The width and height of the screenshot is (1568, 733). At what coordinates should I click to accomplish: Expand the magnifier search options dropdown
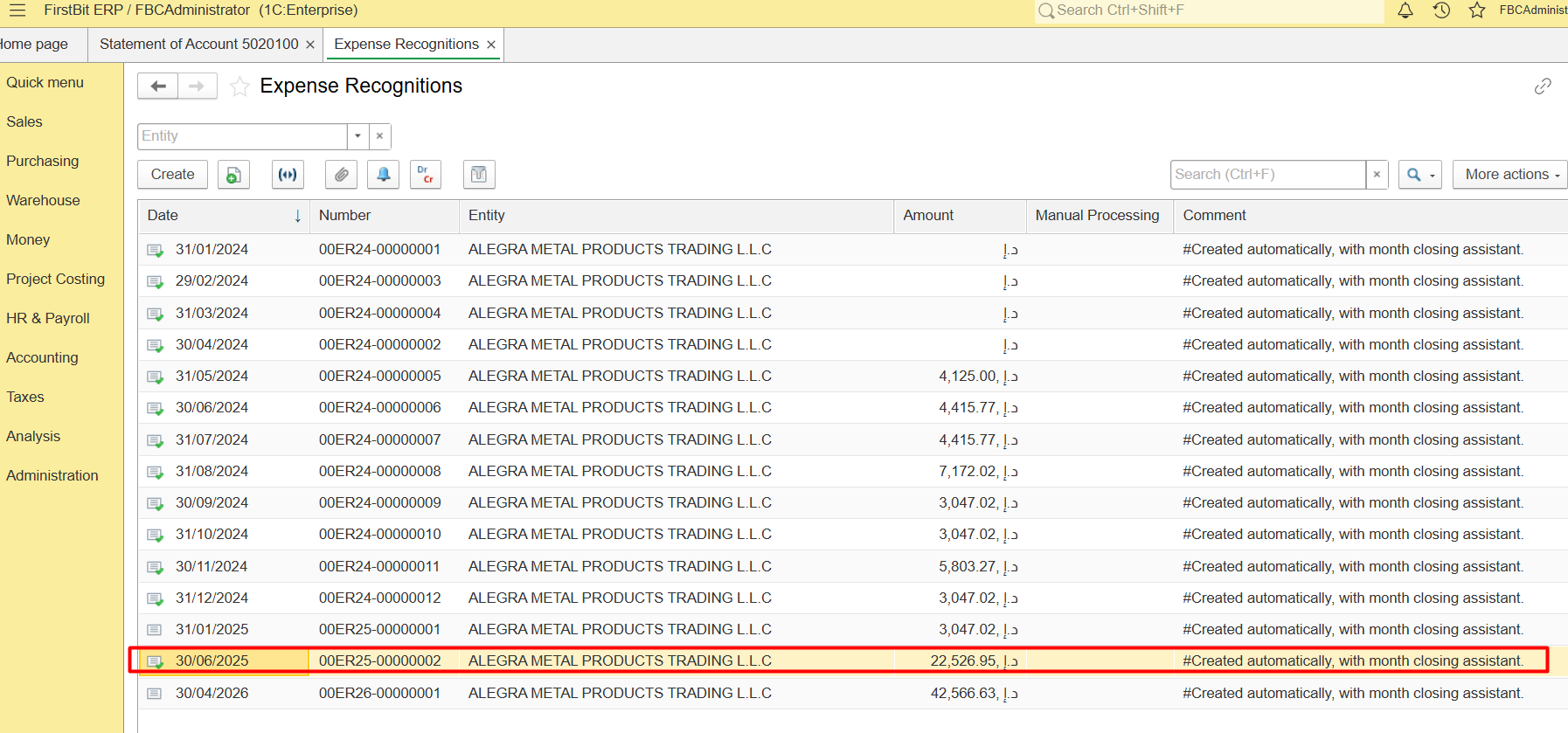1420,175
